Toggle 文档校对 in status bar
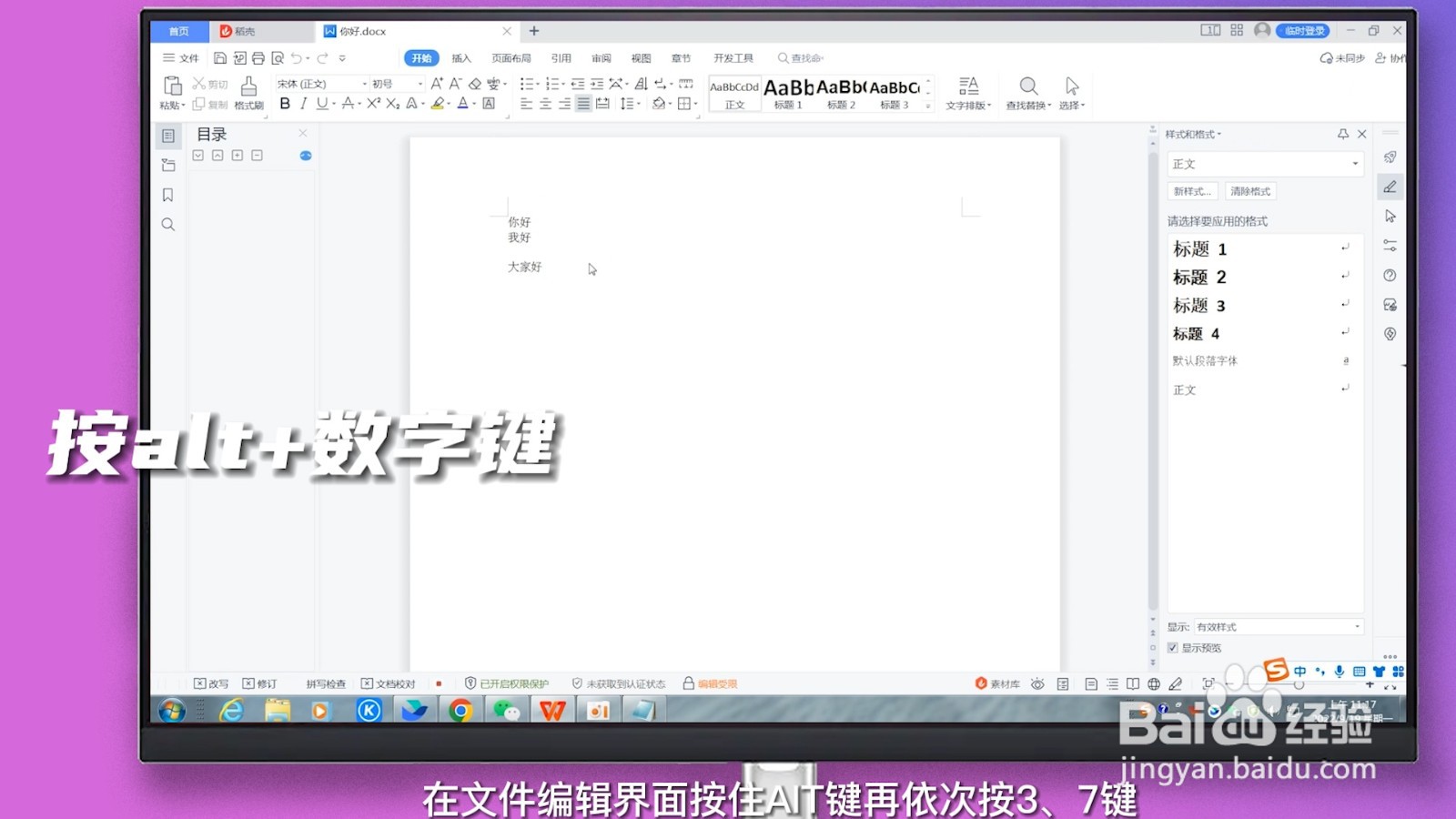Viewport: 1456px width, 819px height. pos(389,684)
